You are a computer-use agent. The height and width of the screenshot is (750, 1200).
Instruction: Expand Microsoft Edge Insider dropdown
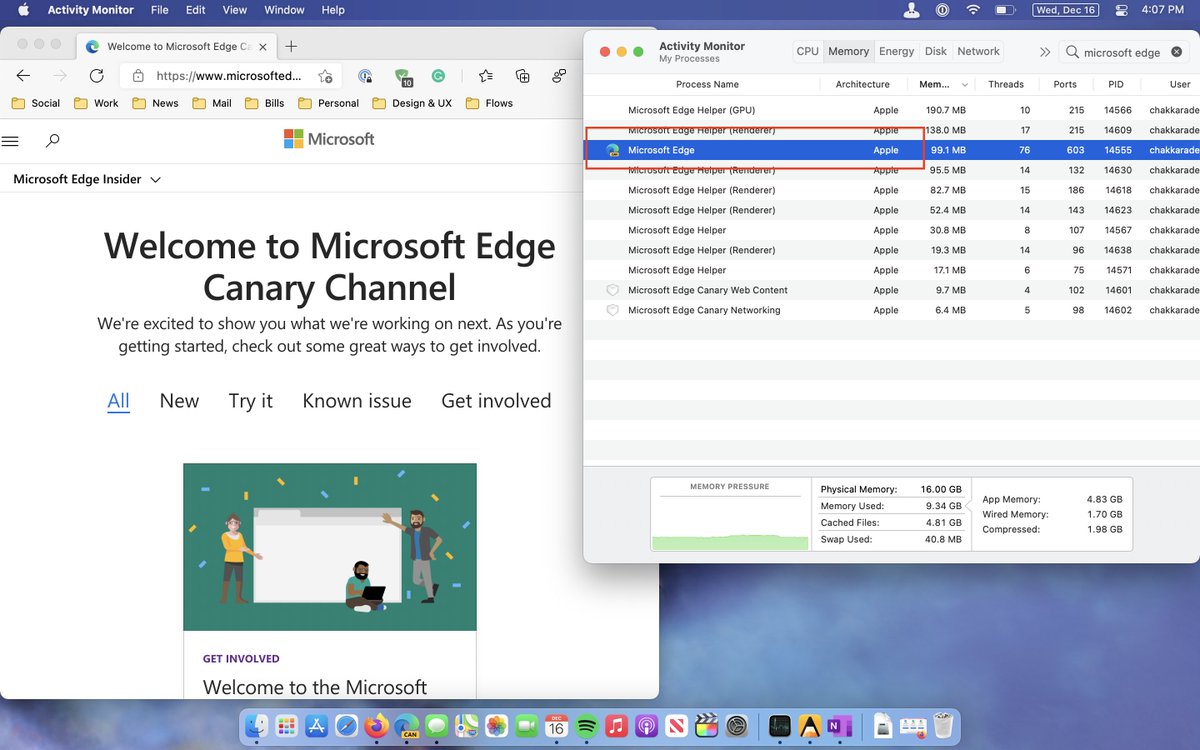tap(88, 179)
